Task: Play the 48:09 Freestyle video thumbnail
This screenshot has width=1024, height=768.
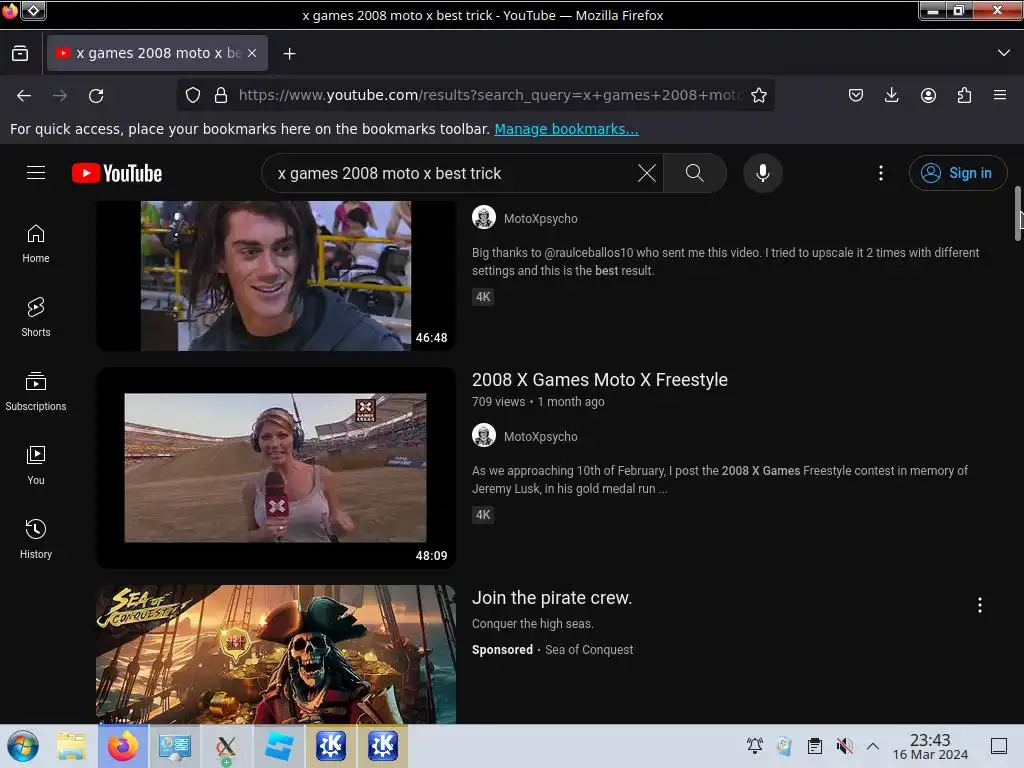Action: coord(276,467)
